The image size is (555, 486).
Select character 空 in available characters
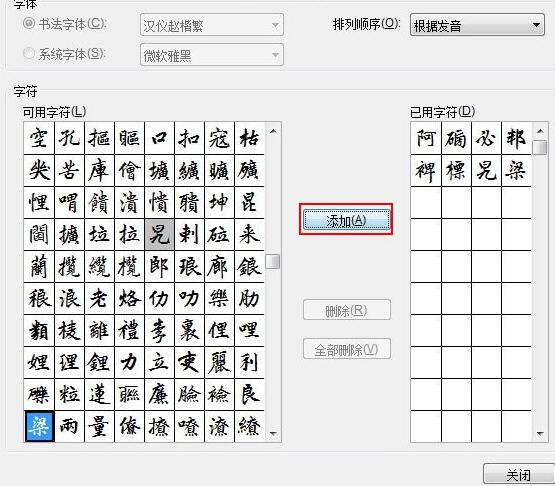coord(39,138)
